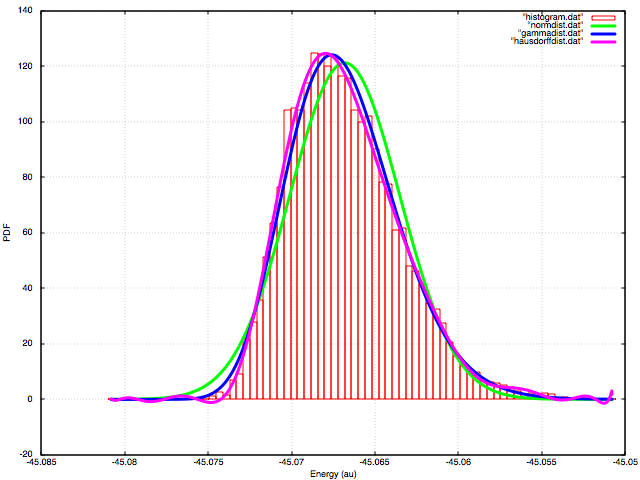Click the blue gammadist legend line sample
Viewport: 640px width, 480px height.
[x=603, y=33]
